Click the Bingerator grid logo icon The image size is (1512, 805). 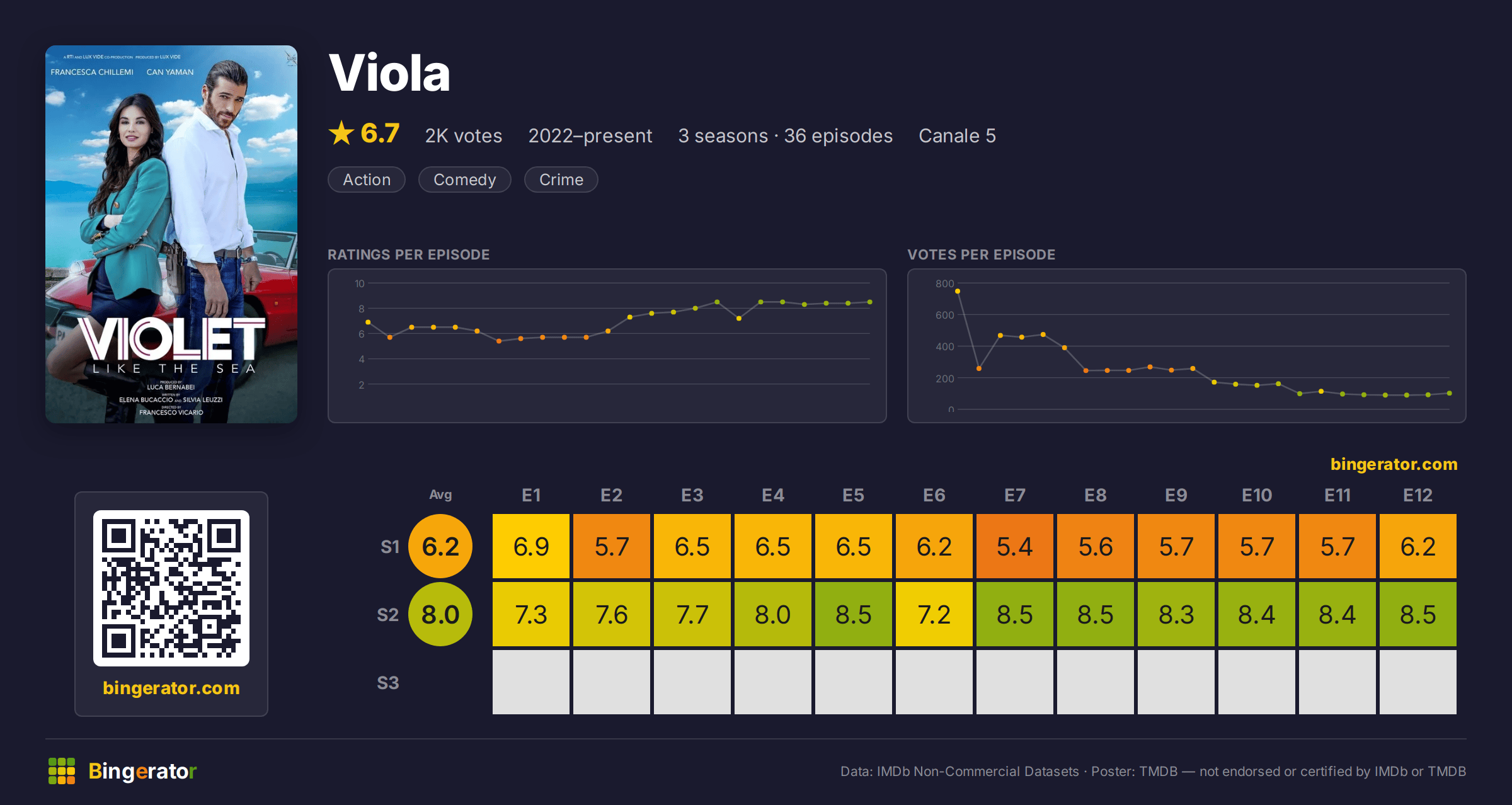pyautogui.click(x=62, y=771)
